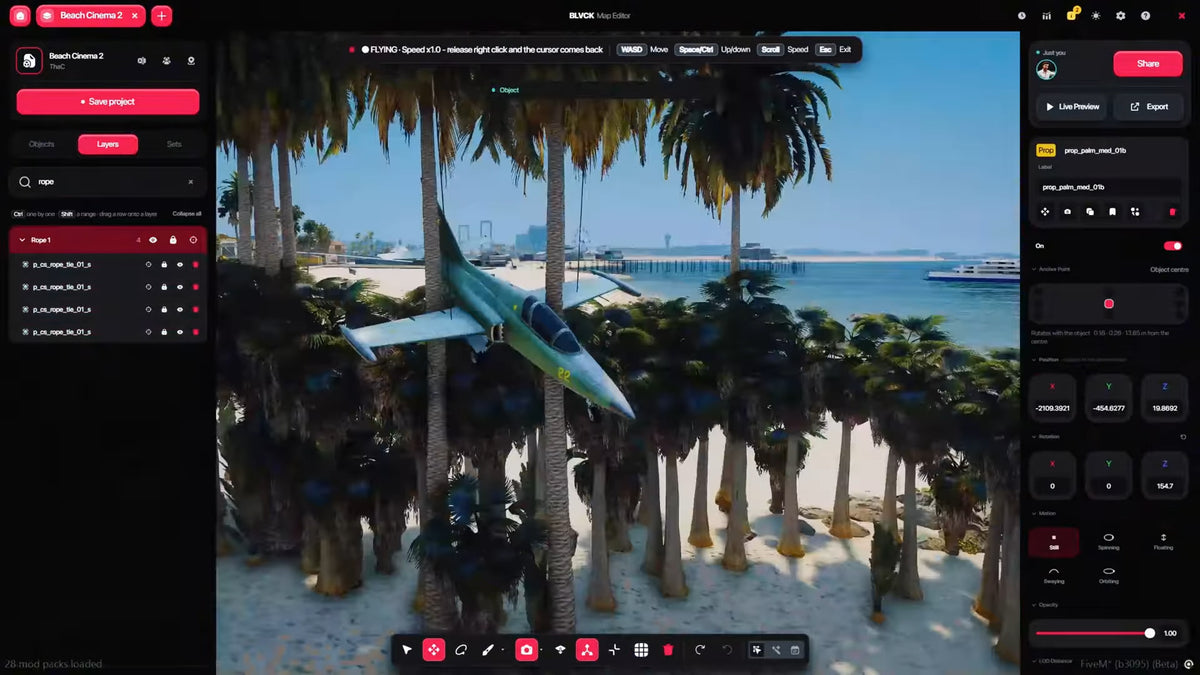Open the Object centre anchor dropdown
This screenshot has height=675, width=1200.
pyautogui.click(x=1169, y=270)
